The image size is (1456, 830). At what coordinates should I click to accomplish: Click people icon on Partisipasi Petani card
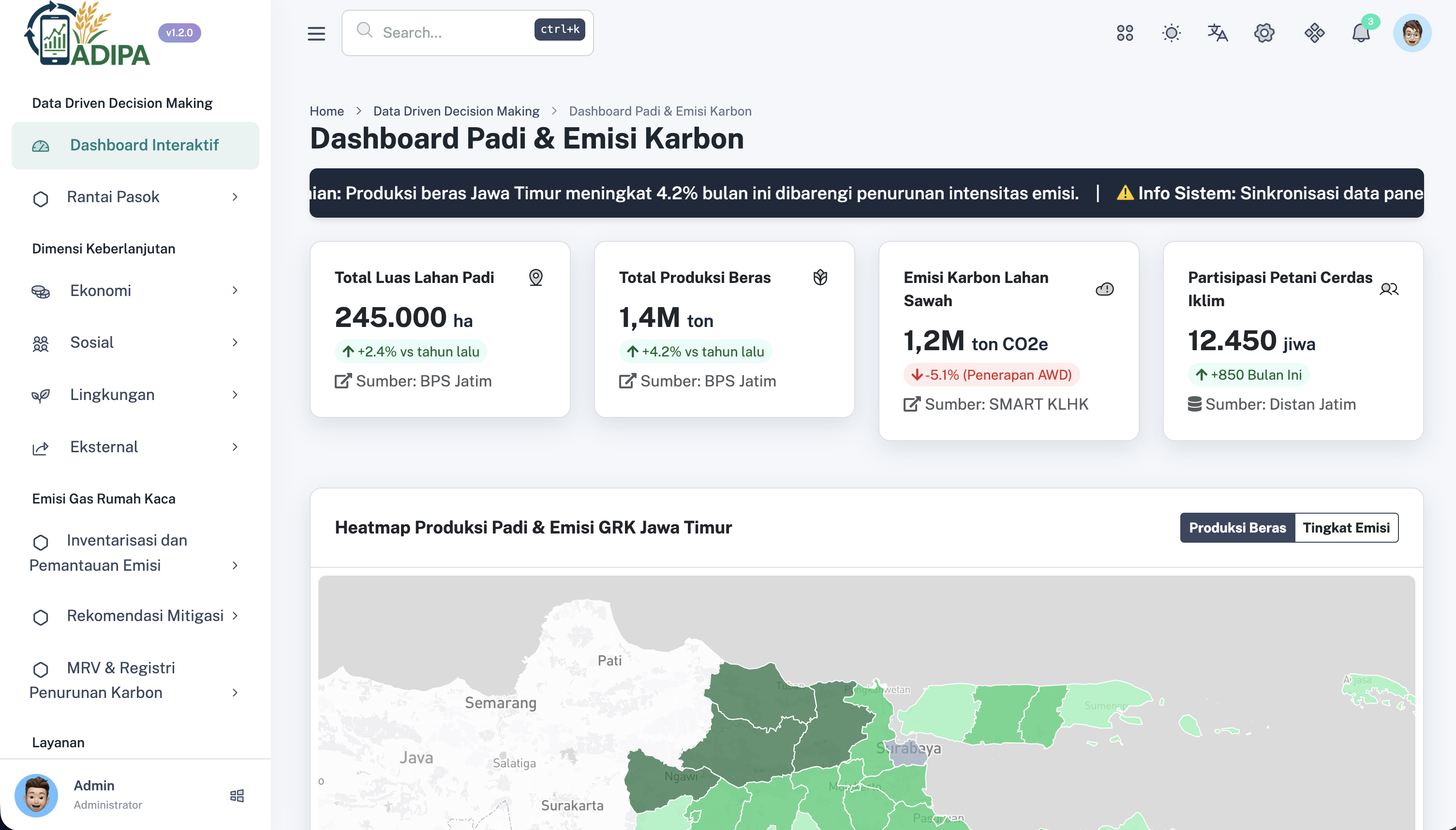pyautogui.click(x=1389, y=289)
